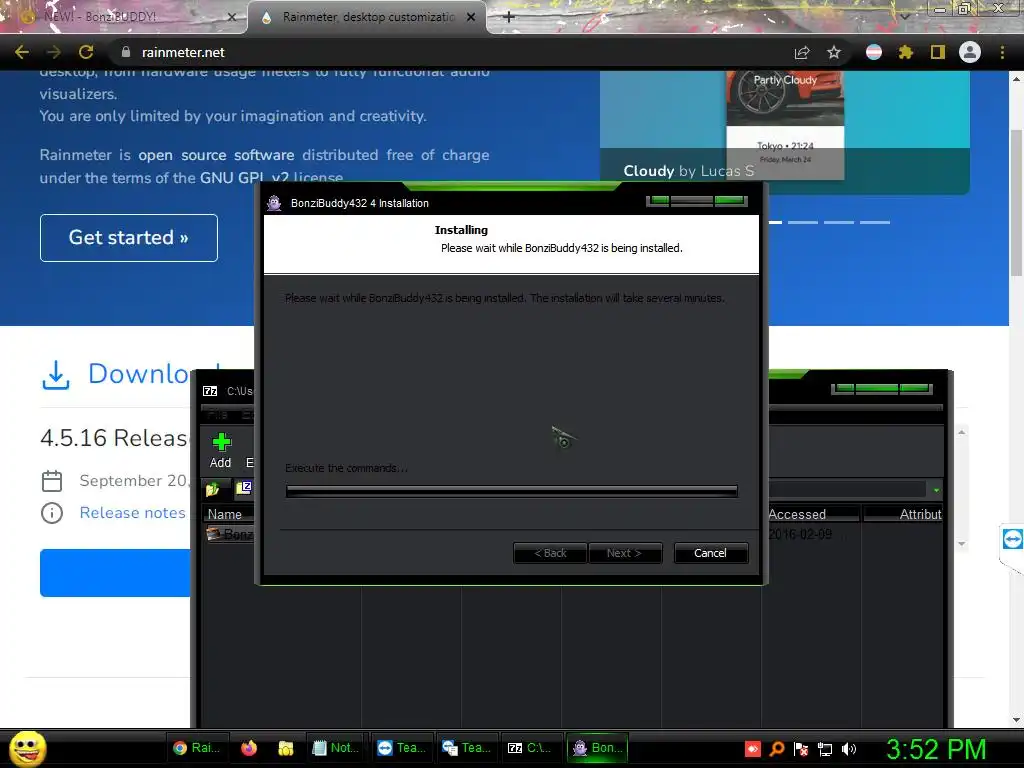Open the volume speaker tray icon
Image resolution: width=1024 pixels, height=768 pixels.
849,748
